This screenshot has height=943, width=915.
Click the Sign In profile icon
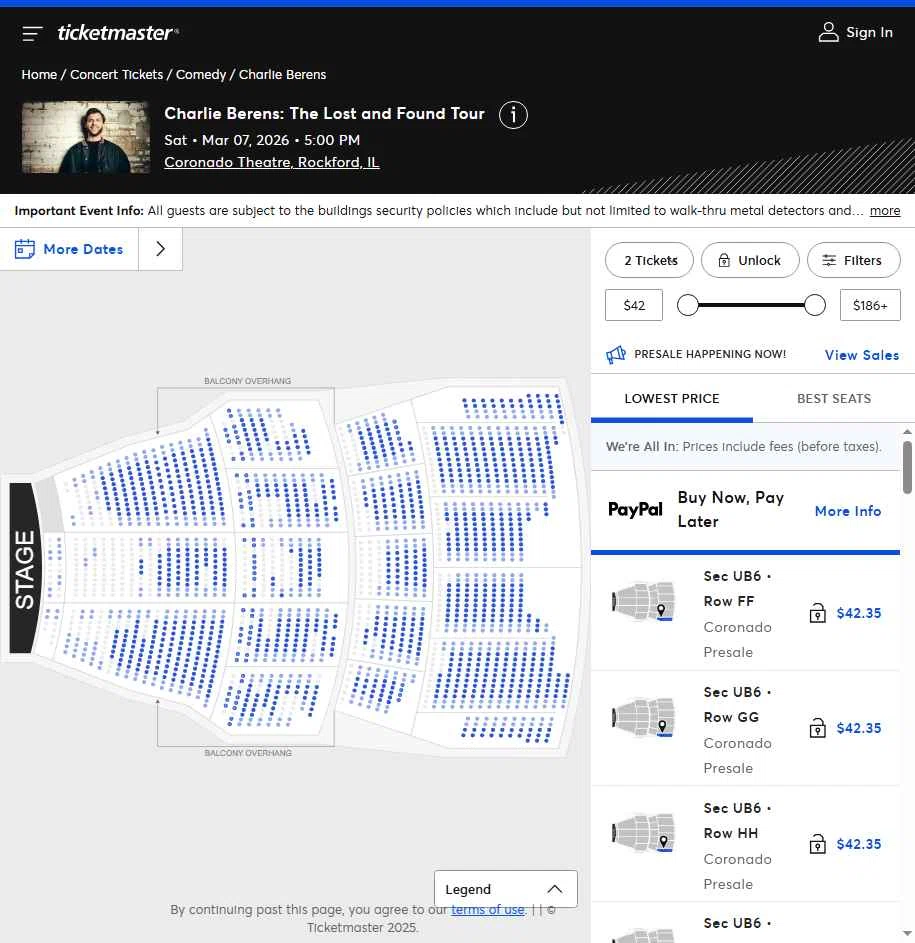(x=828, y=33)
